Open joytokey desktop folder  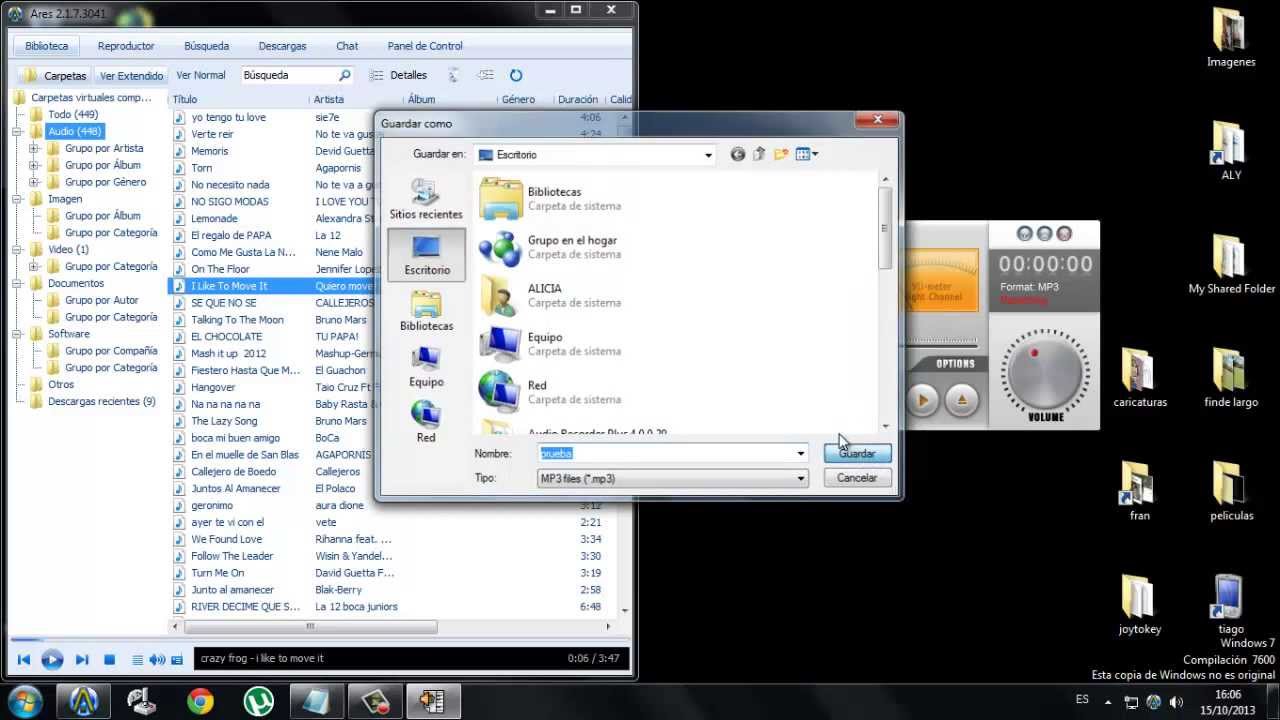(1140, 605)
